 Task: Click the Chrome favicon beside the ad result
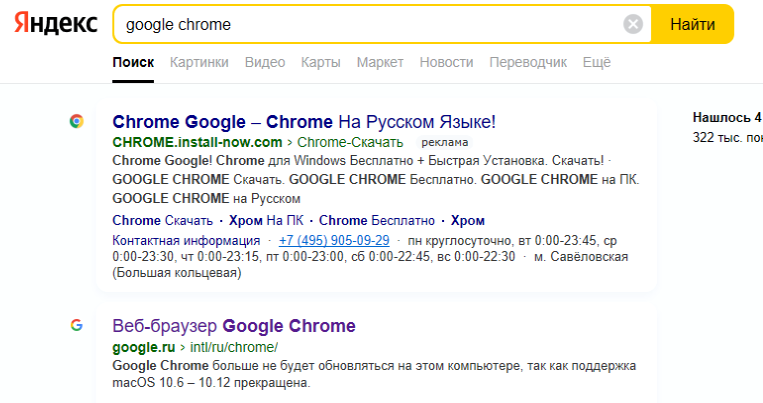76,121
